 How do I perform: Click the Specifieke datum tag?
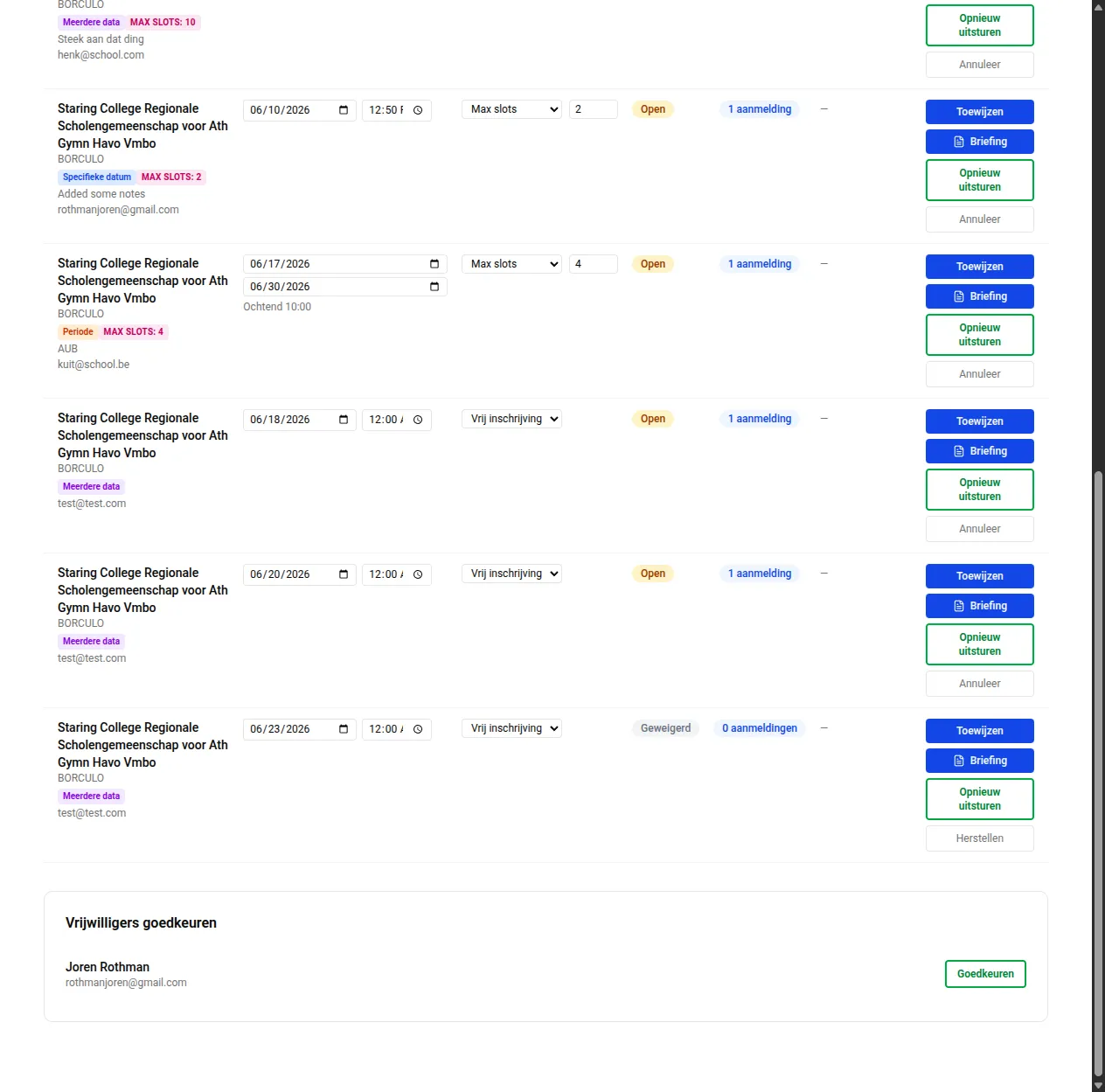tap(97, 177)
